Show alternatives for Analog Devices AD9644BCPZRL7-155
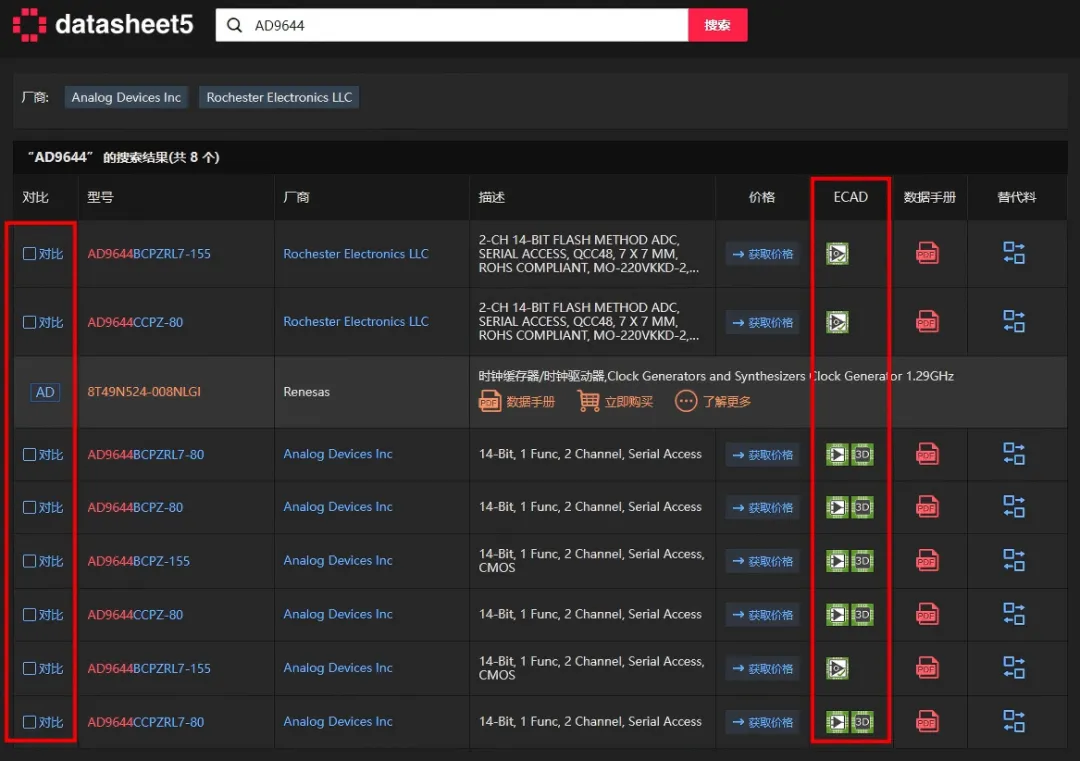The image size is (1080, 761). pyautogui.click(x=1014, y=667)
